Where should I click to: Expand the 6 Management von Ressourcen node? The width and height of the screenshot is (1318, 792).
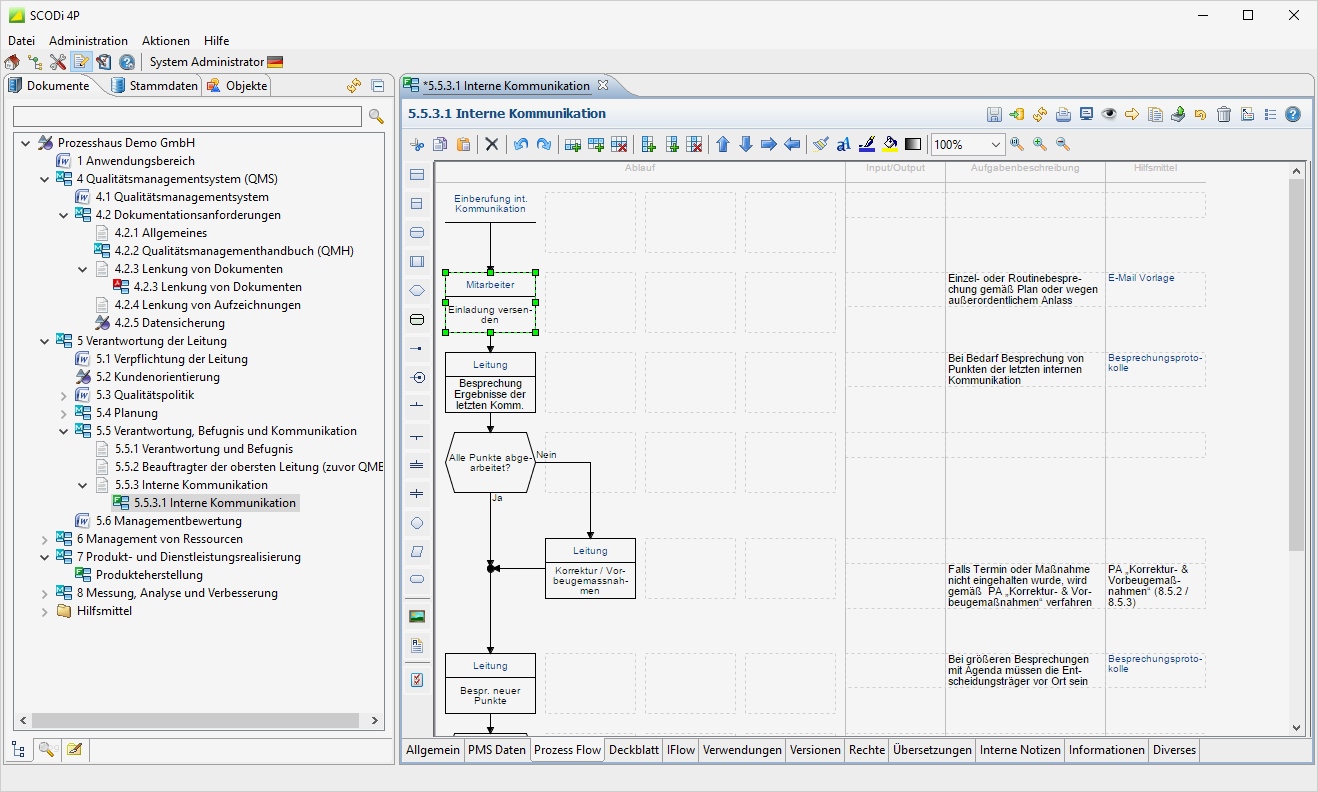tap(44, 539)
